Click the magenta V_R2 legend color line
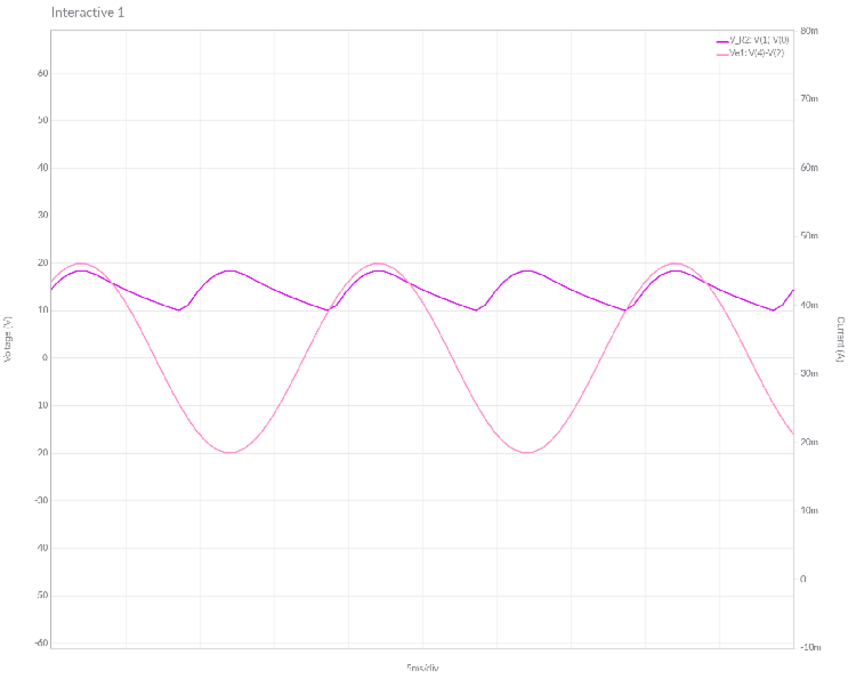 [722, 41]
